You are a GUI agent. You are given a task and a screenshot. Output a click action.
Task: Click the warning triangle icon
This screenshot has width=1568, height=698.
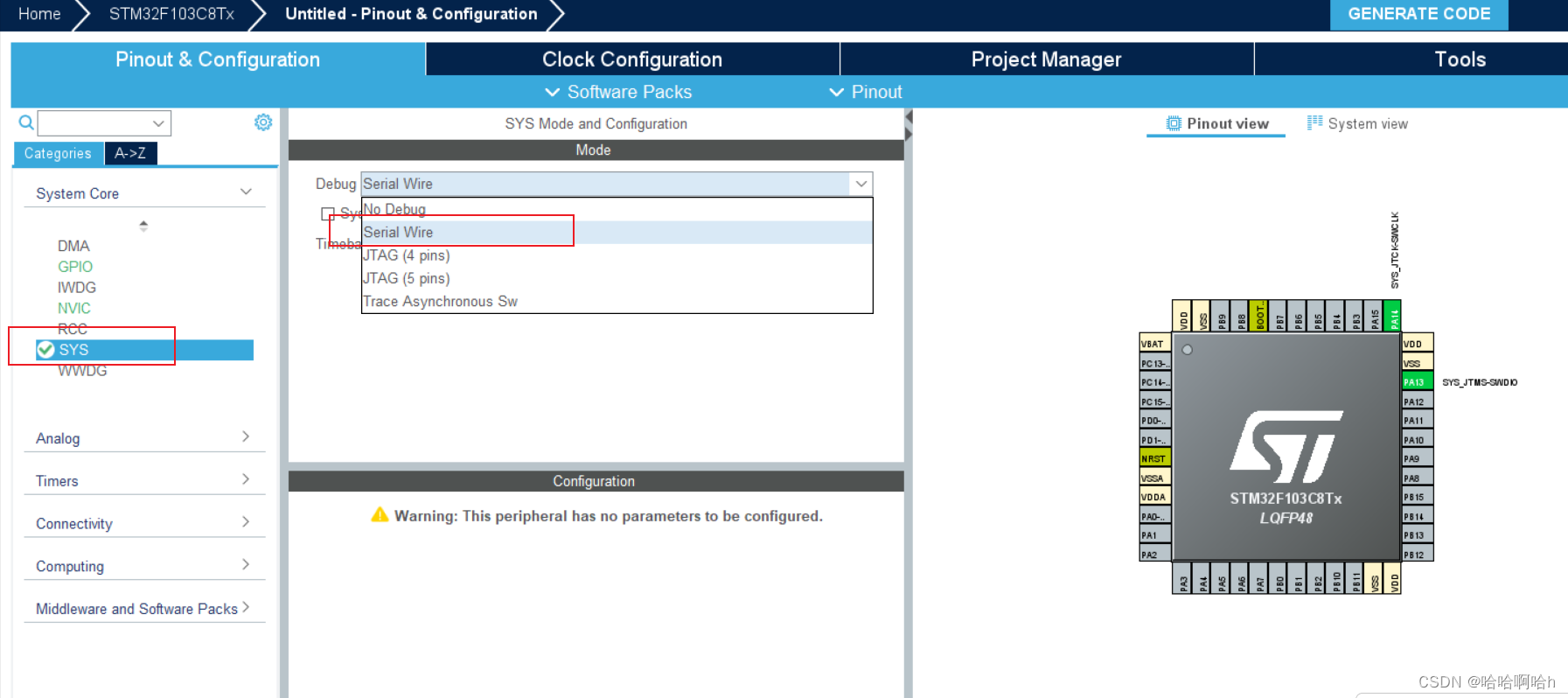pos(380,515)
